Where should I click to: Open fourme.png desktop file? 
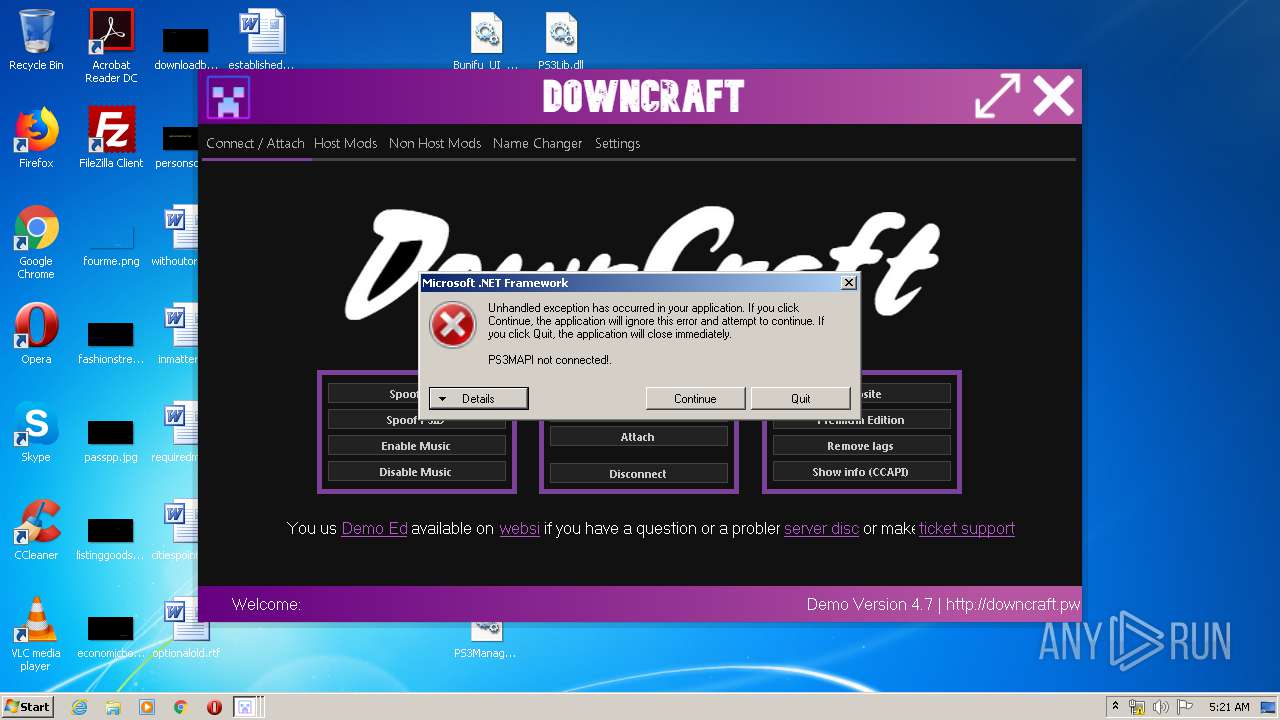point(111,245)
